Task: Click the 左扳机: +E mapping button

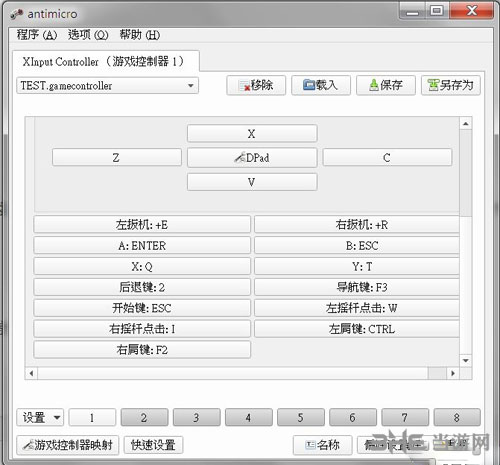Action: [142, 225]
